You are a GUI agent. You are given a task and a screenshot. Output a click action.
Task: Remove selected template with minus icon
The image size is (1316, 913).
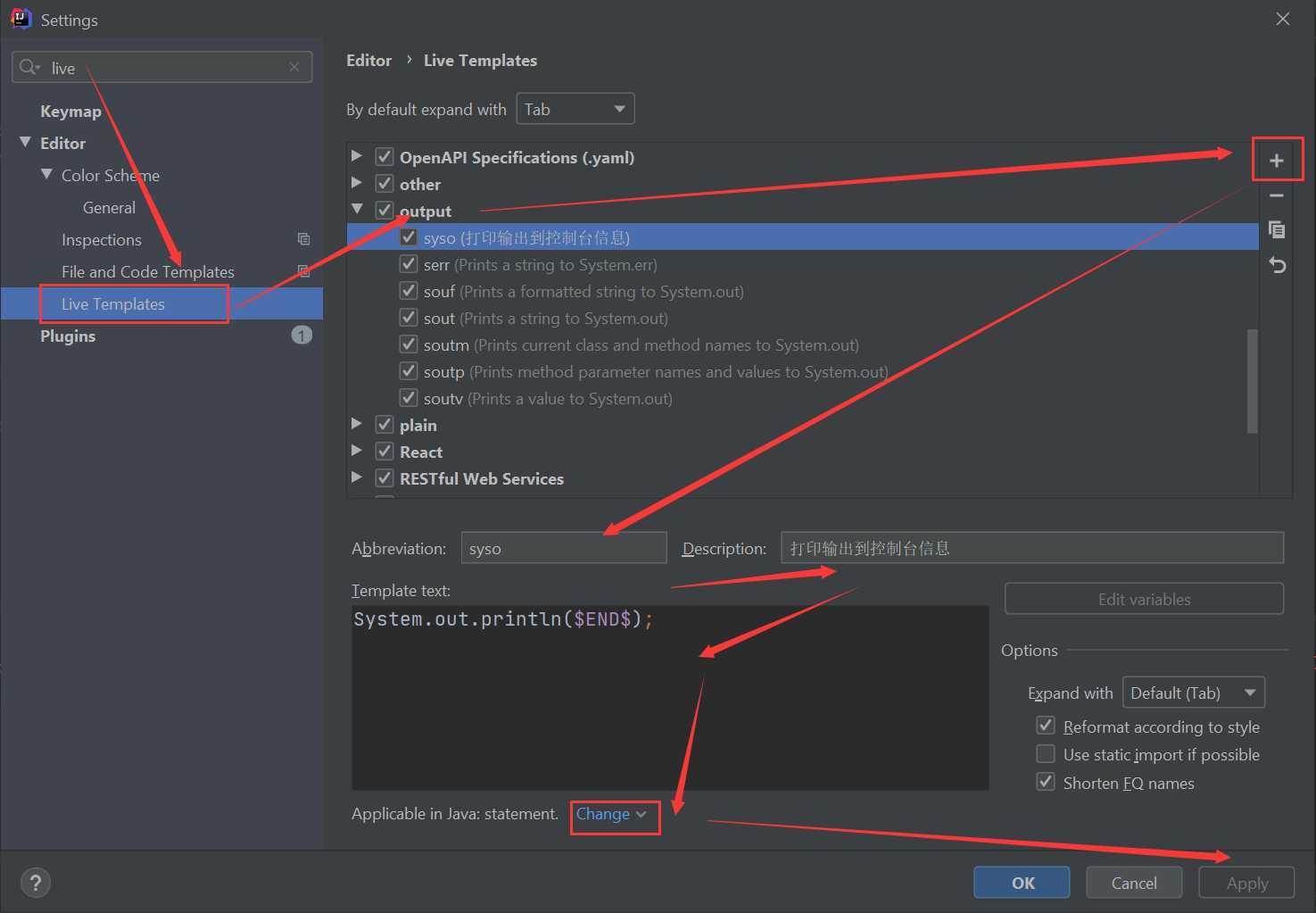(1277, 195)
